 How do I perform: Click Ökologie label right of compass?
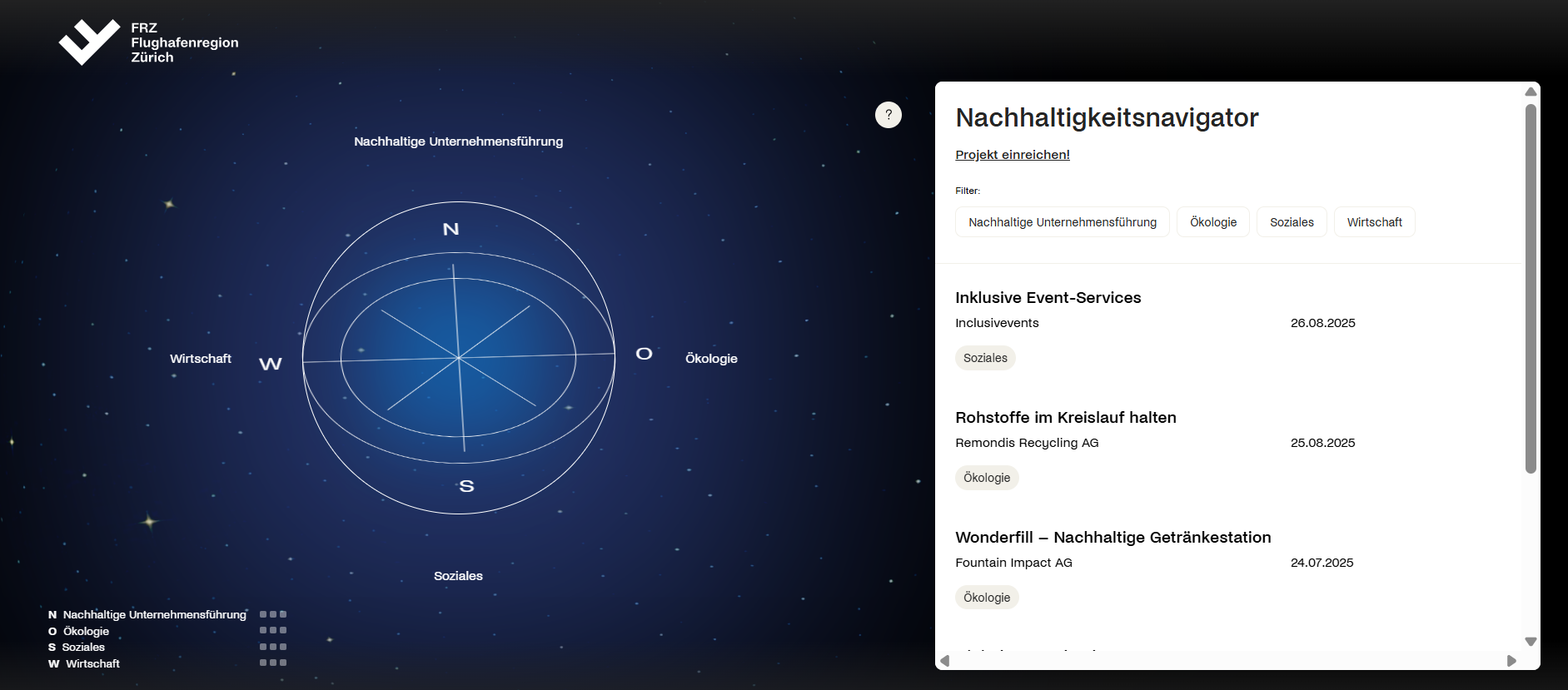[x=711, y=359]
